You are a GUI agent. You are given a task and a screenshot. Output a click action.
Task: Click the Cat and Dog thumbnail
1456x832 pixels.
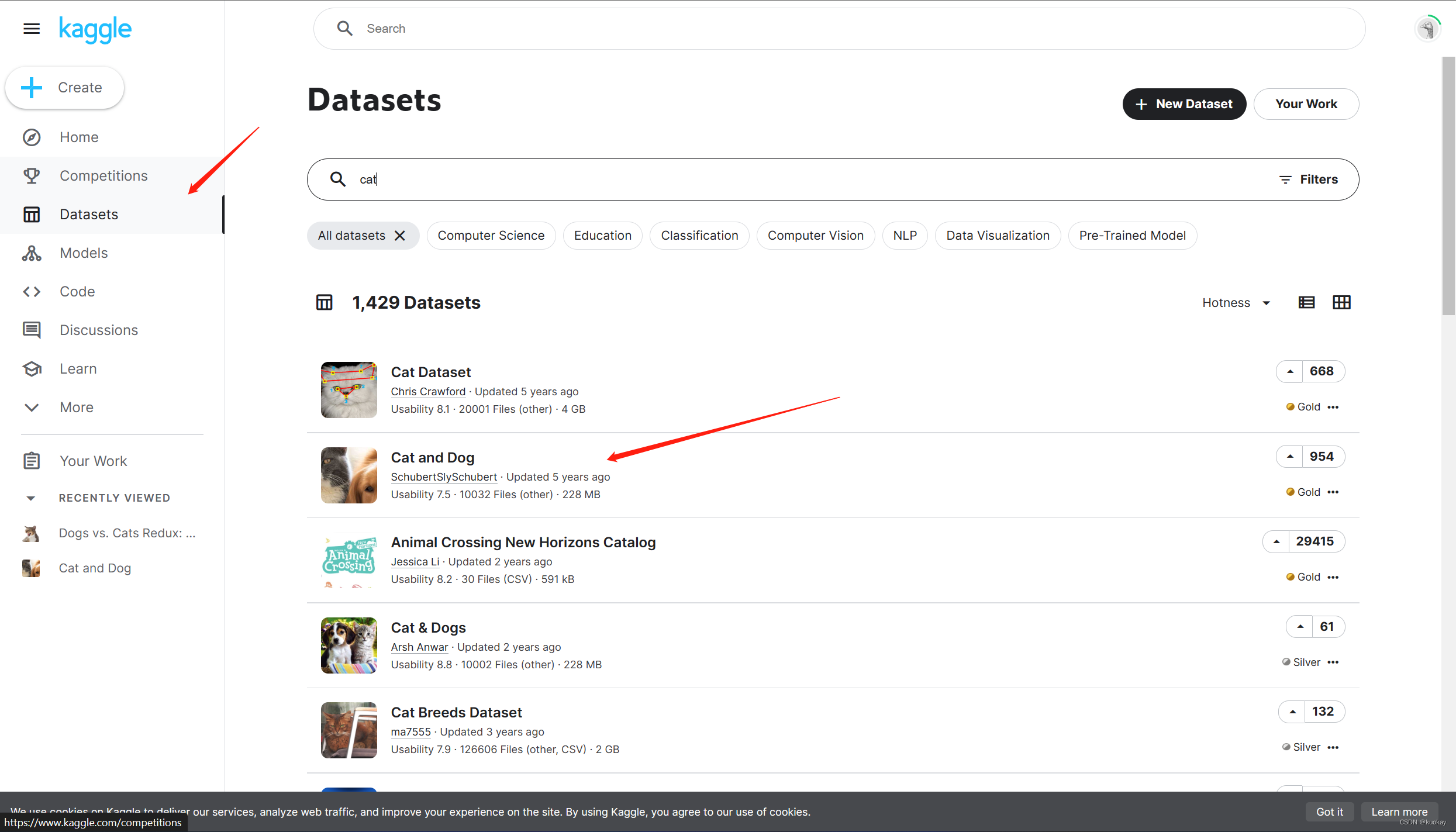pos(349,475)
